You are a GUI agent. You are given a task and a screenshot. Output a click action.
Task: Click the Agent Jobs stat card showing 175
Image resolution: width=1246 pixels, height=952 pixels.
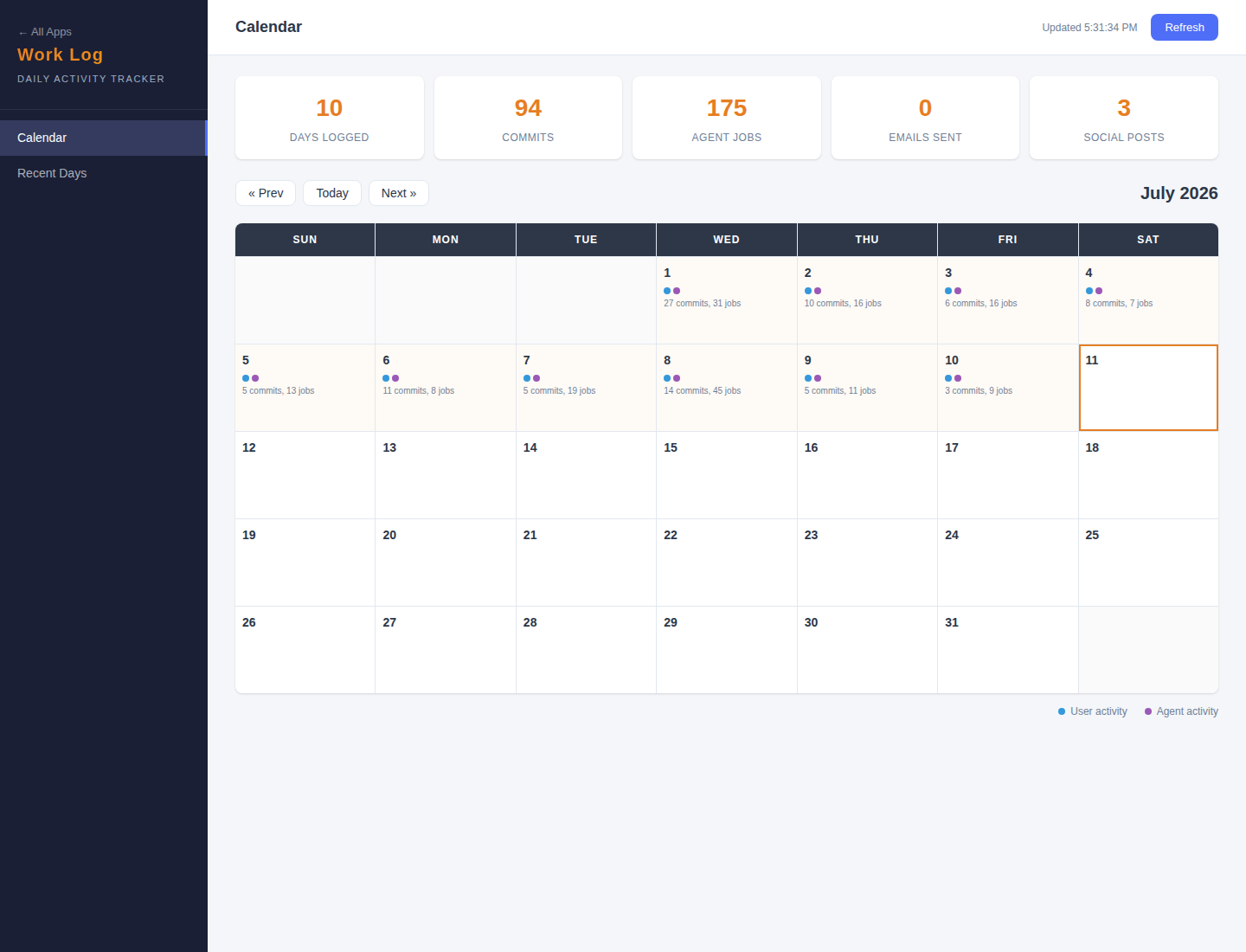point(727,118)
